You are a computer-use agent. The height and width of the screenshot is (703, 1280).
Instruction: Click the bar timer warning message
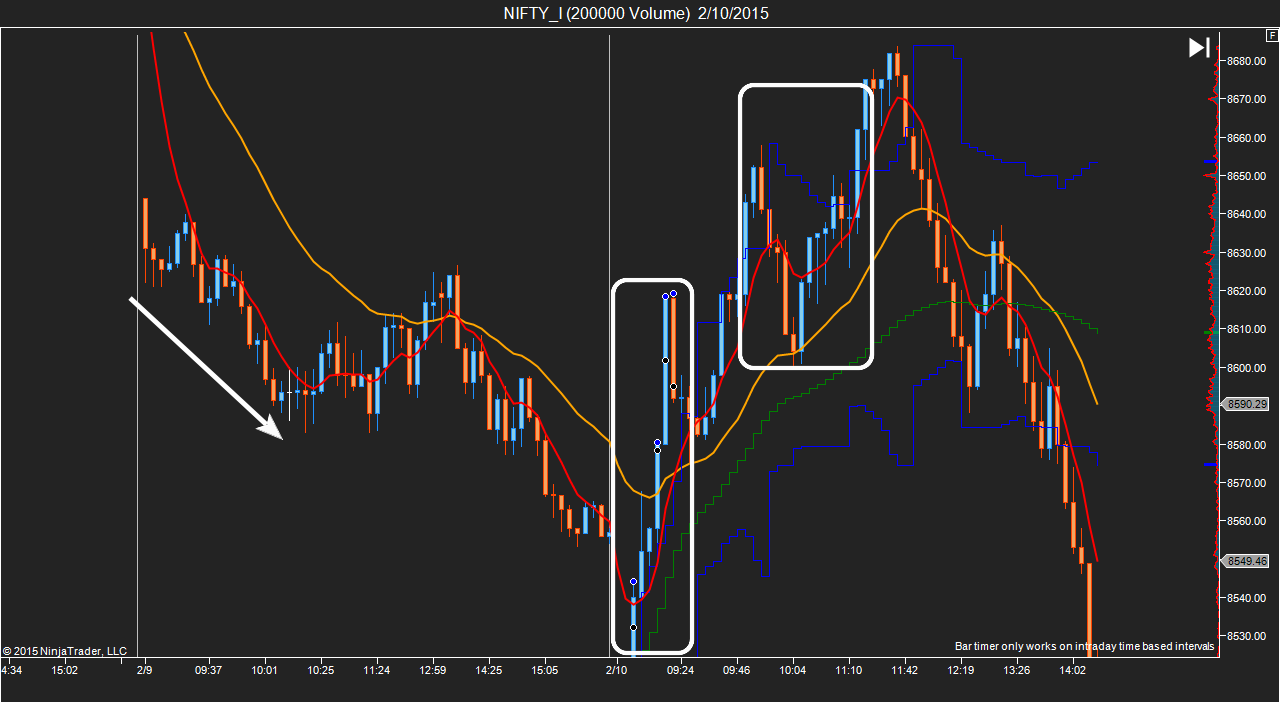tap(1084, 647)
